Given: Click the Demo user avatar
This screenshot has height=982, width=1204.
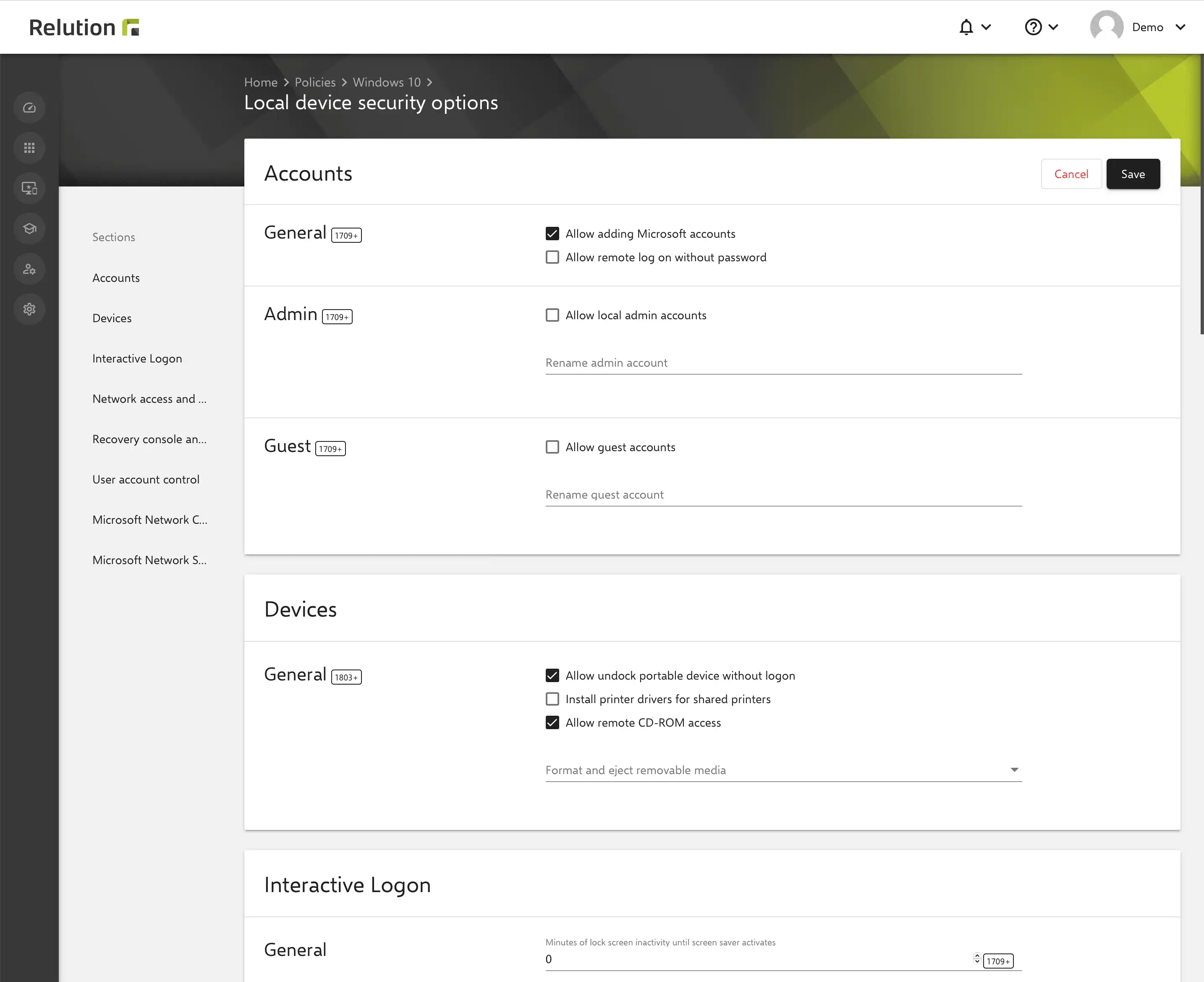Looking at the screenshot, I should coord(1106,26).
